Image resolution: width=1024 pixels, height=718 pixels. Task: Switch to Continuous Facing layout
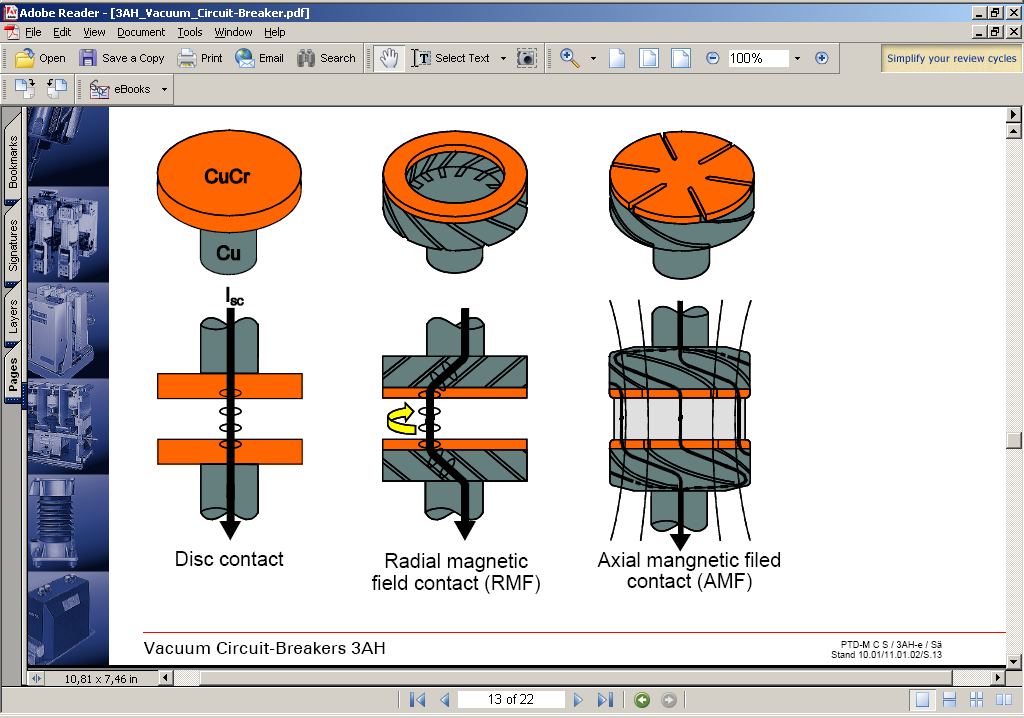976,700
